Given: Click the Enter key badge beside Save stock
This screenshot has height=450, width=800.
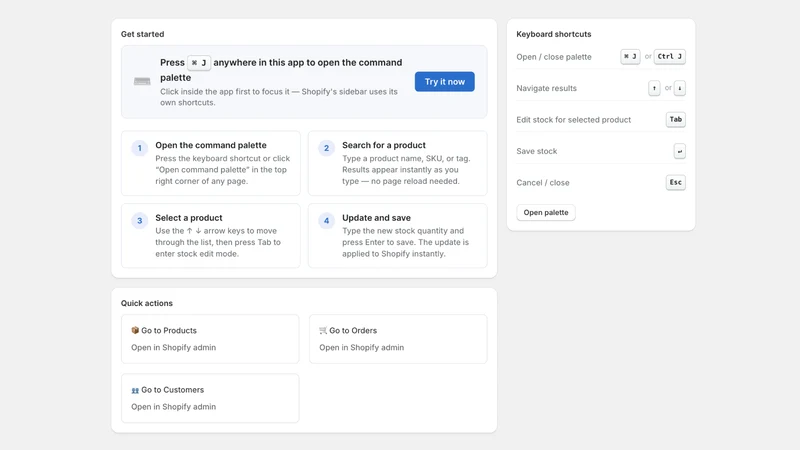Looking at the screenshot, I should (x=680, y=151).
